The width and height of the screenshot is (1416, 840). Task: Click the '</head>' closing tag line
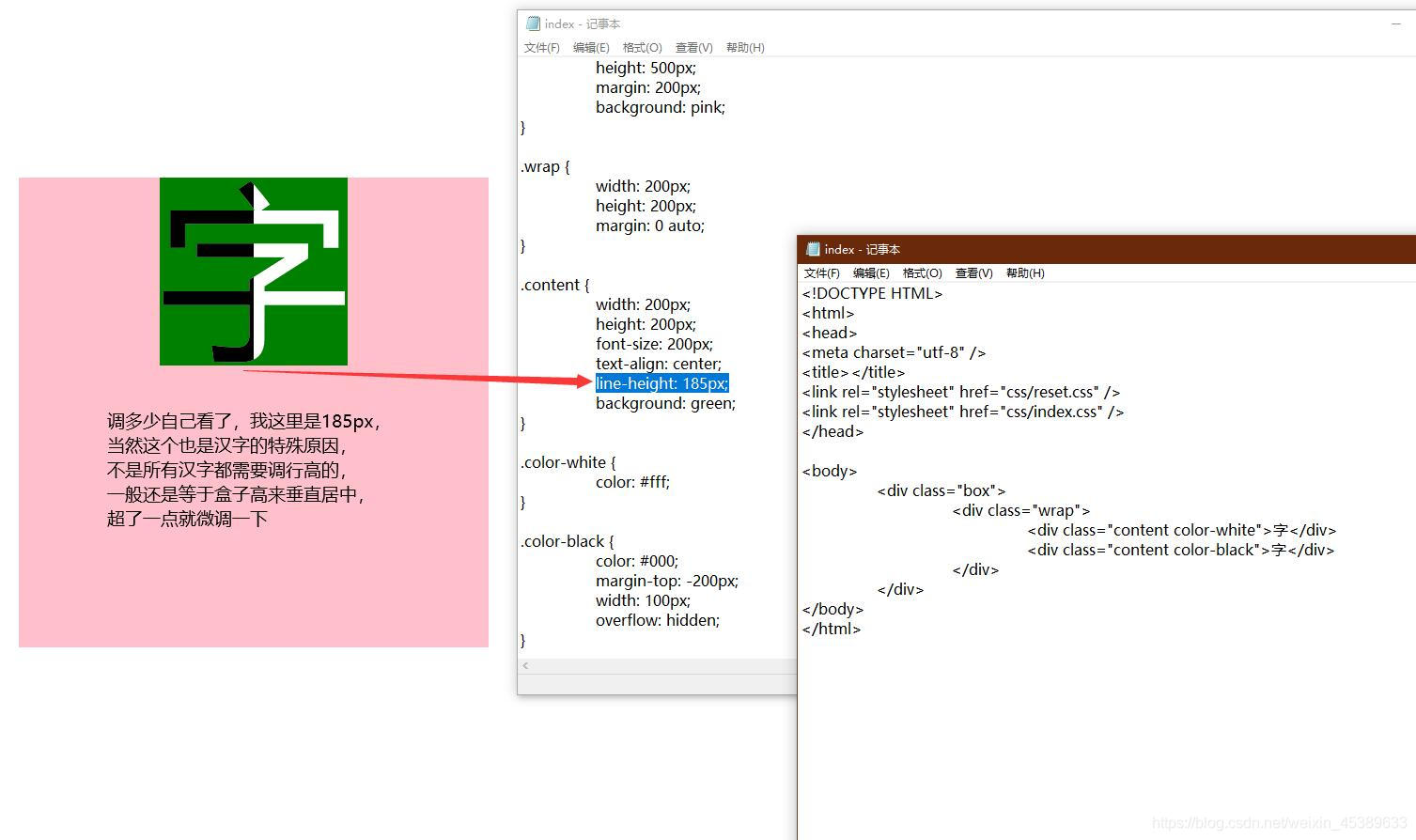(x=832, y=431)
